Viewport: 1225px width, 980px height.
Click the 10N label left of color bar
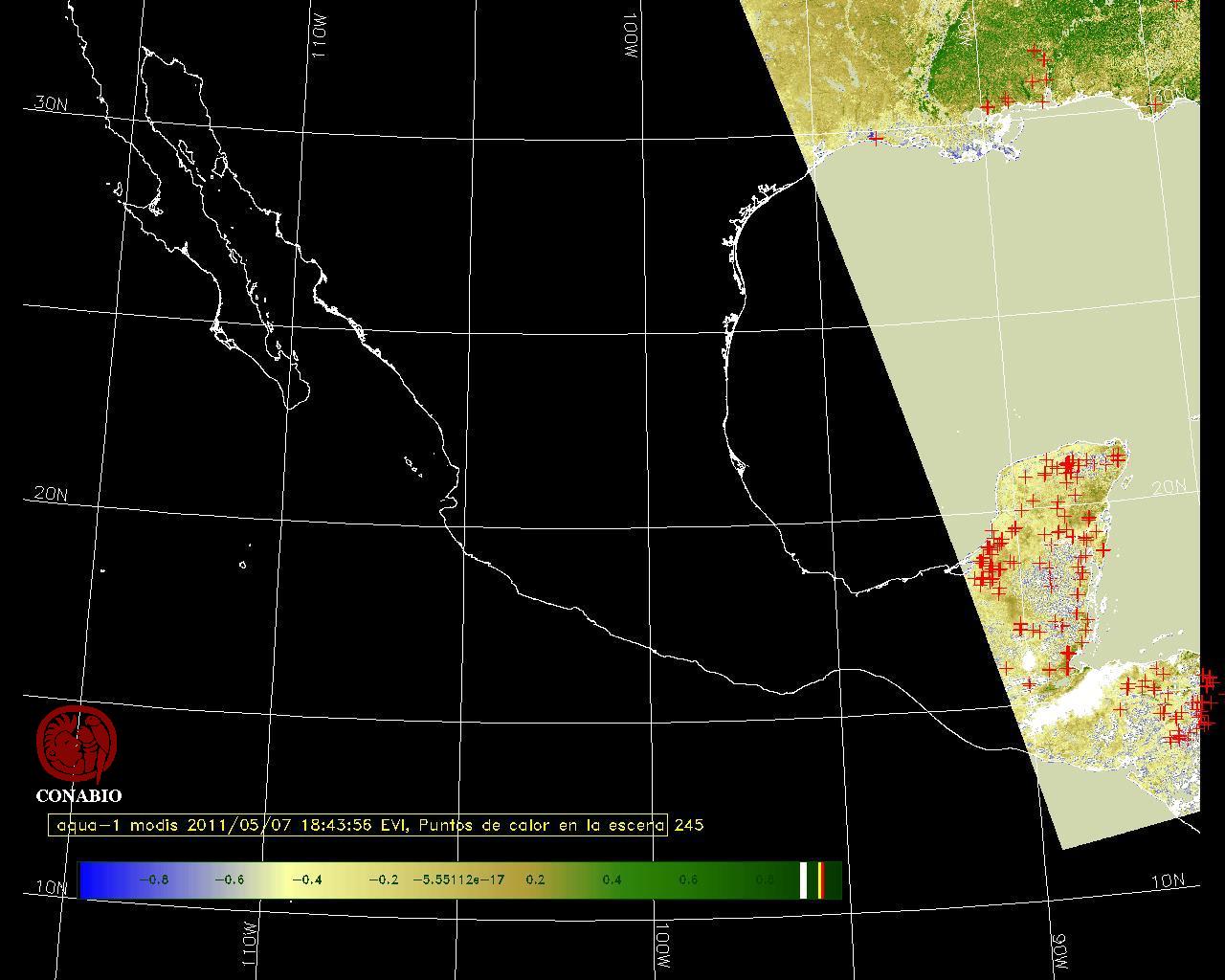click(x=52, y=887)
